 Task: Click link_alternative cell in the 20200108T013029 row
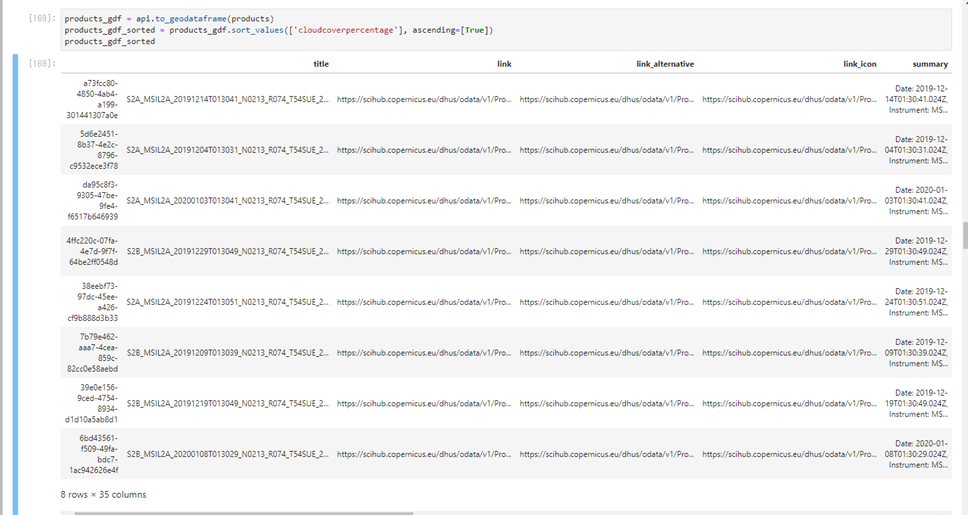(x=607, y=453)
